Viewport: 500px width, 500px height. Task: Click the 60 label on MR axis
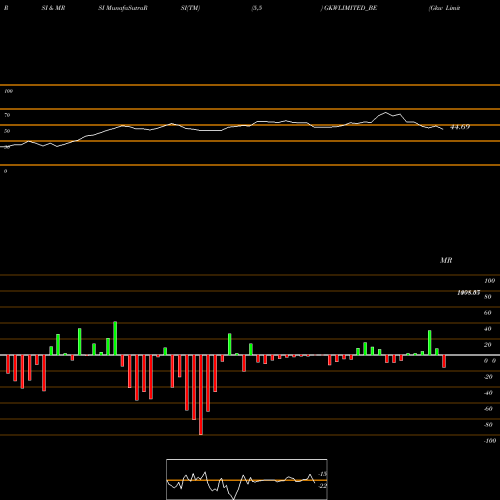(x=488, y=313)
